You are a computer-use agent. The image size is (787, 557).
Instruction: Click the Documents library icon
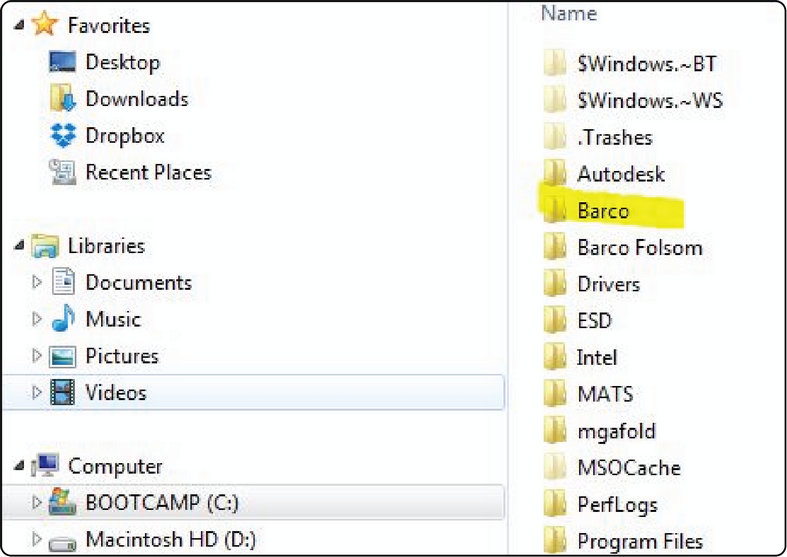(x=63, y=282)
